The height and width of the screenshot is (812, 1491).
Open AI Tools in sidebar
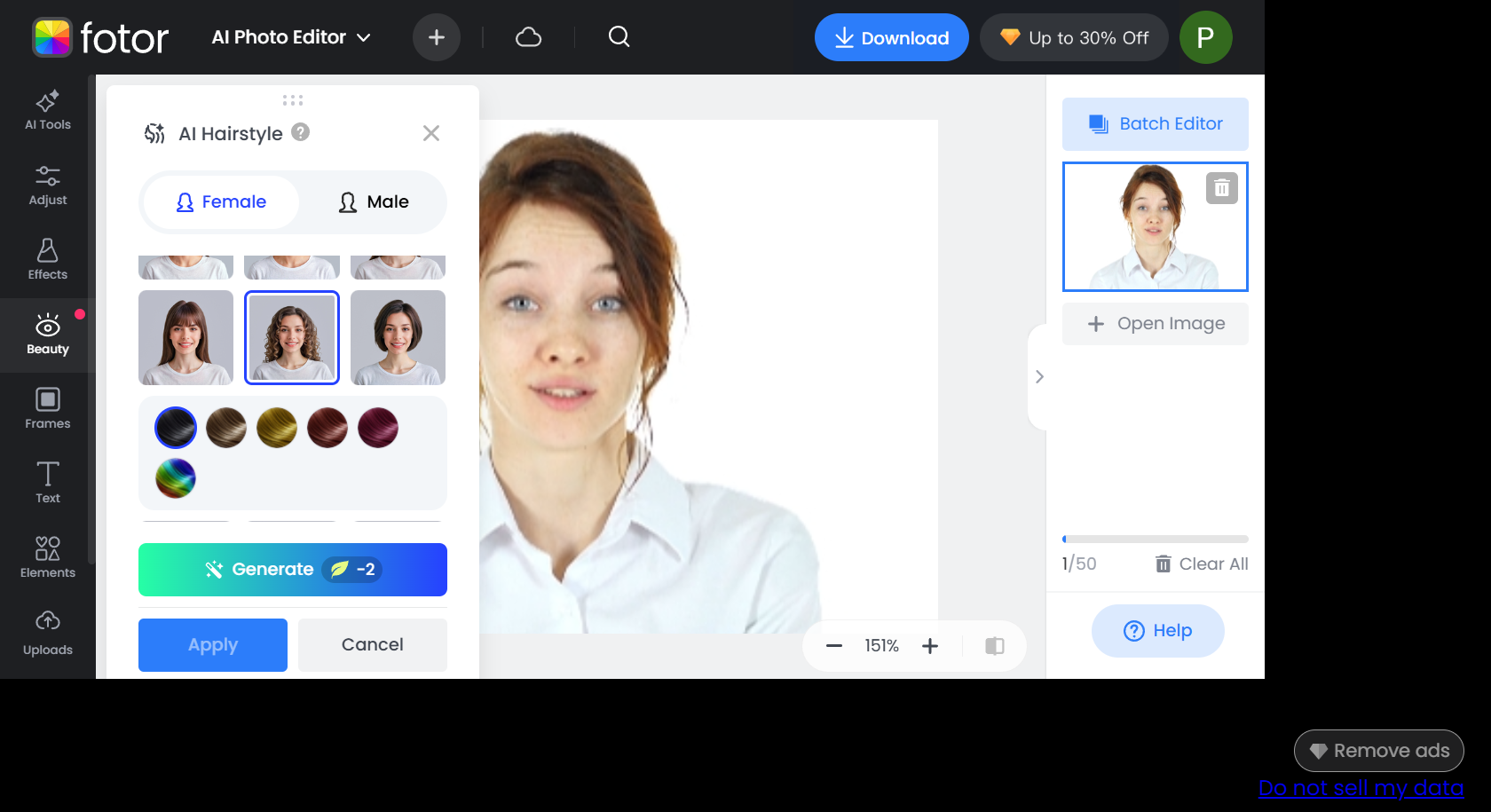point(48,111)
